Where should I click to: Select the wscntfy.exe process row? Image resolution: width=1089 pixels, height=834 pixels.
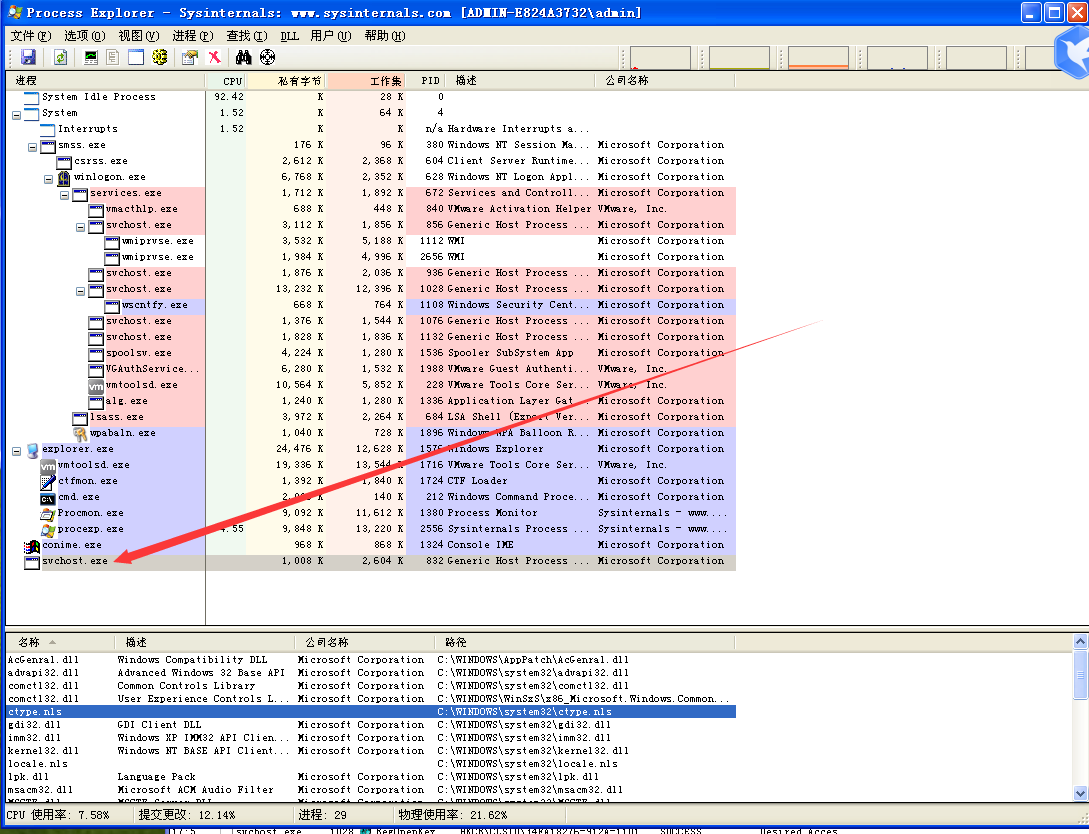coord(371,306)
